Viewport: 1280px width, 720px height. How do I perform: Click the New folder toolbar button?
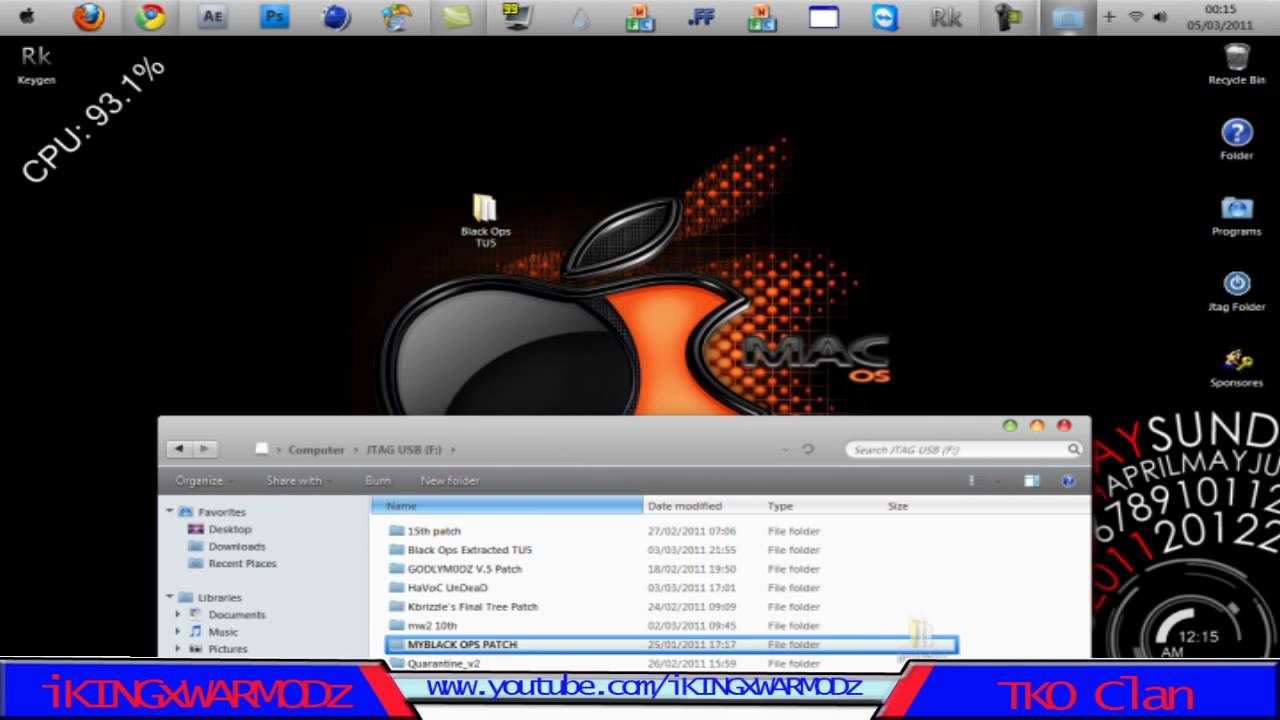pyautogui.click(x=450, y=481)
